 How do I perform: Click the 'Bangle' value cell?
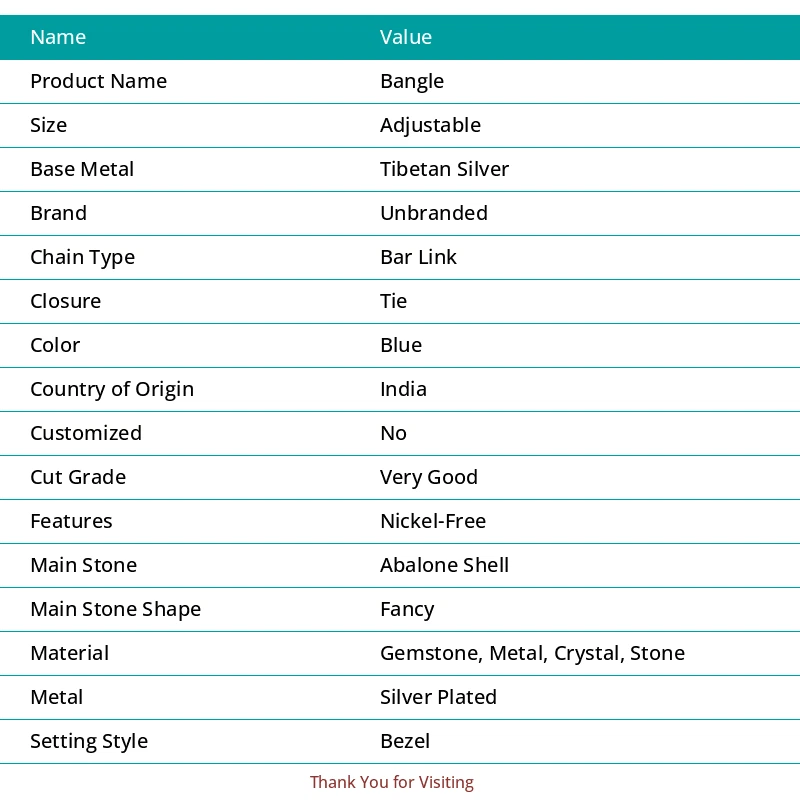pos(412,82)
